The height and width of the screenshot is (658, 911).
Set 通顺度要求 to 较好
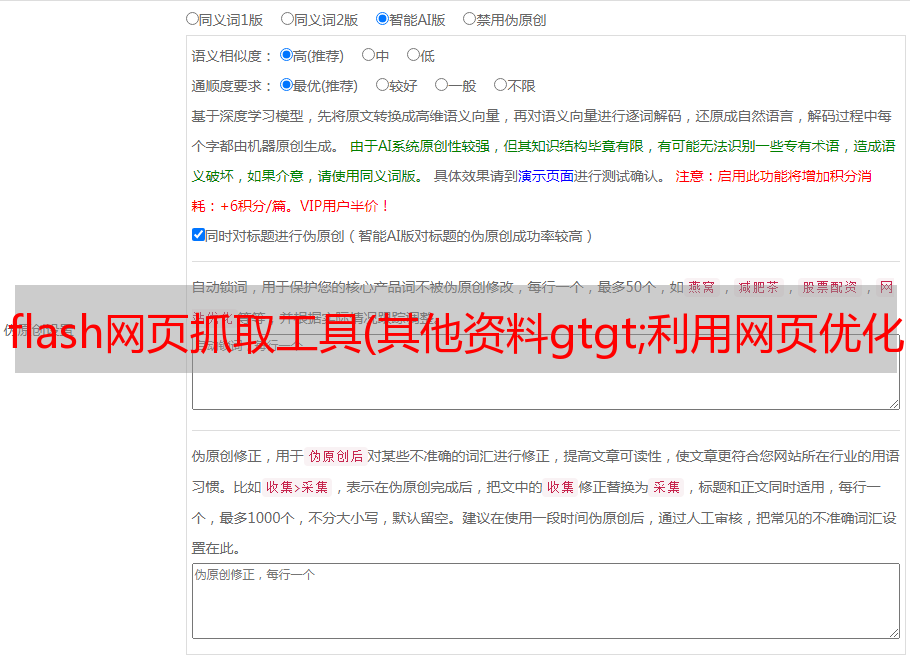point(382,85)
